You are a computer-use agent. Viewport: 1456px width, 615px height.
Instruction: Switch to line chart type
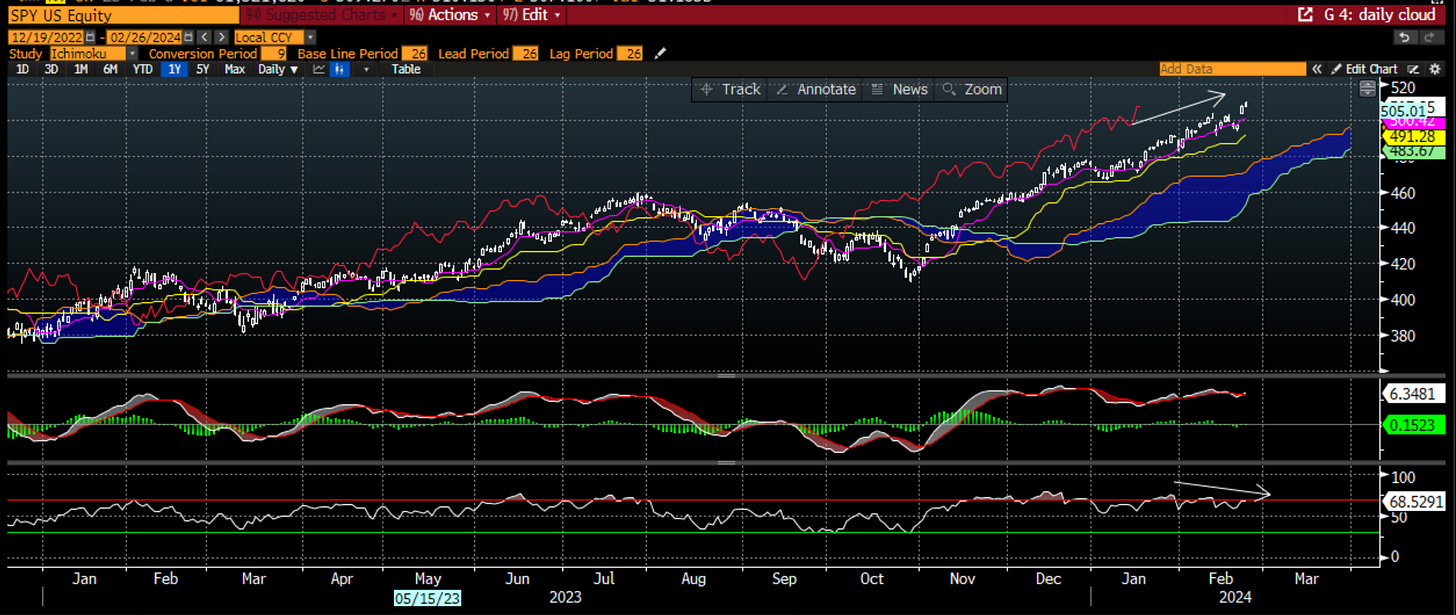pyautogui.click(x=319, y=69)
